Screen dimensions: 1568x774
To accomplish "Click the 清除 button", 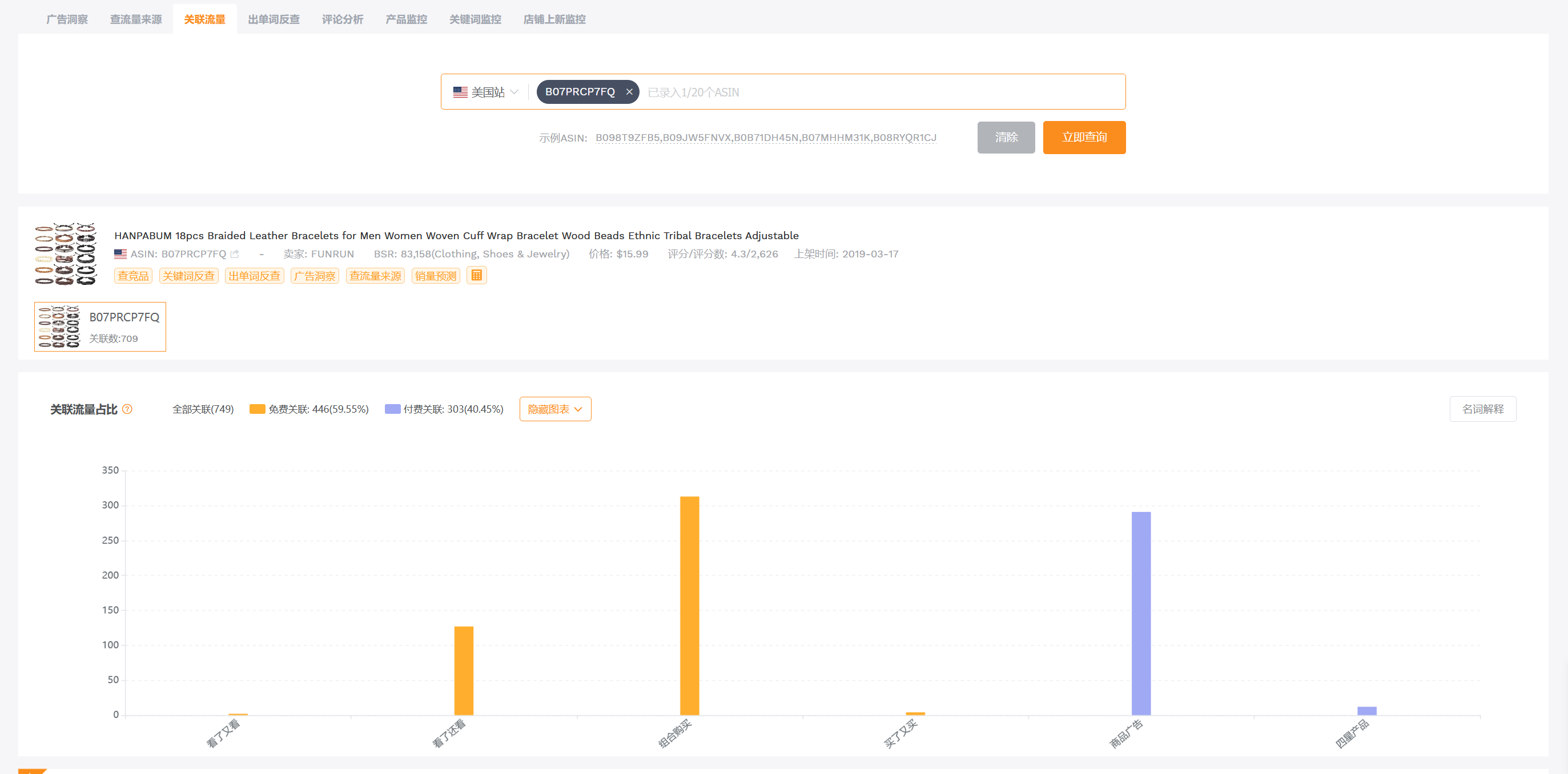I will point(1006,138).
